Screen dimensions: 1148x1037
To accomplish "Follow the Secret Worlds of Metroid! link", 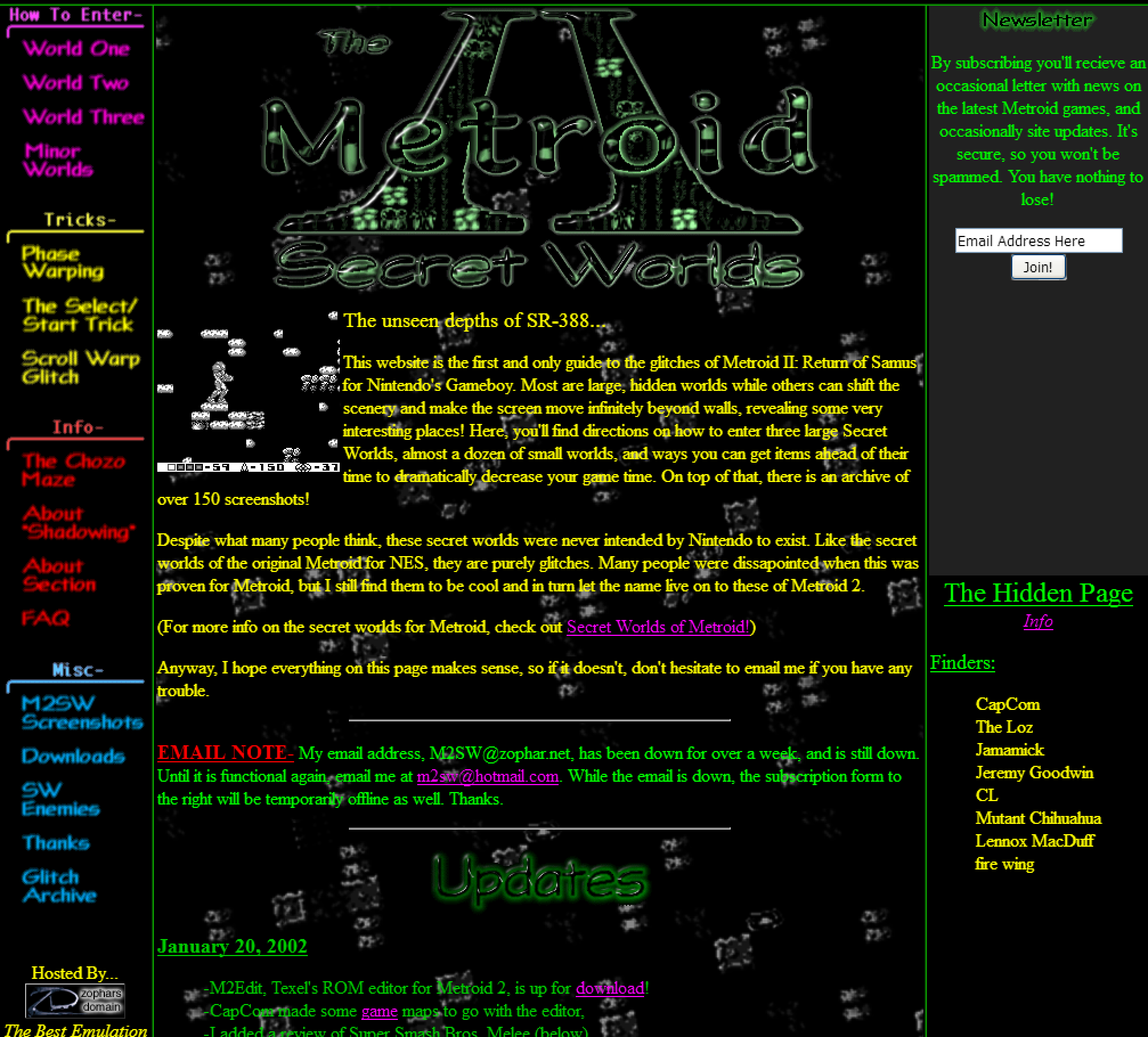I will tap(658, 627).
